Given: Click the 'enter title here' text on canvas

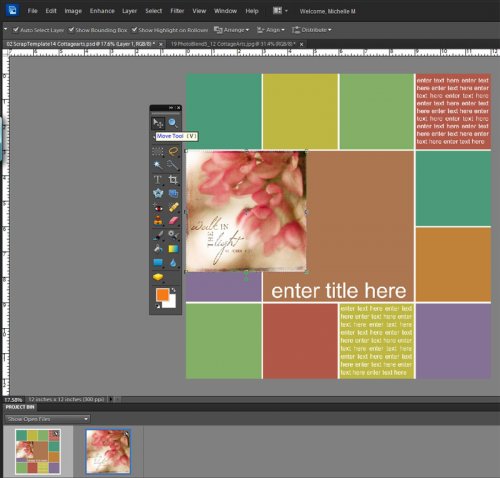Looking at the screenshot, I should coord(339,291).
